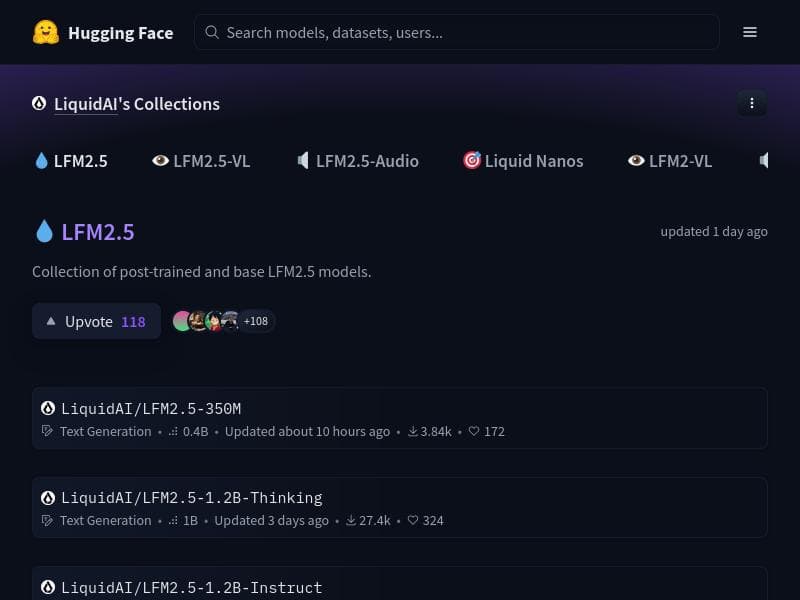This screenshot has height=600, width=800.
Task: Click the upvote triangle arrow icon
Action: coord(51,321)
